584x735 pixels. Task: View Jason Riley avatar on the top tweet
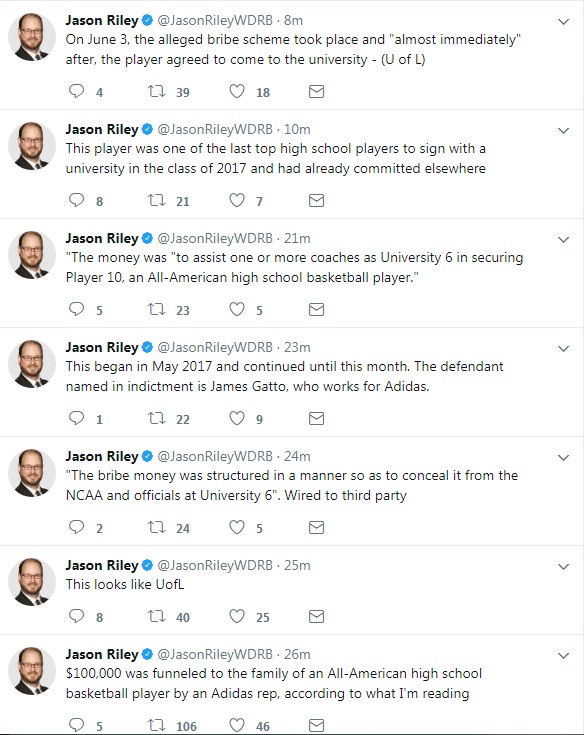click(32, 37)
